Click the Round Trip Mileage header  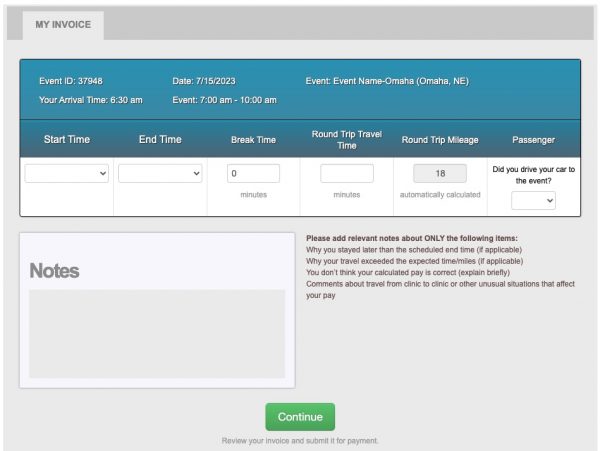440,140
